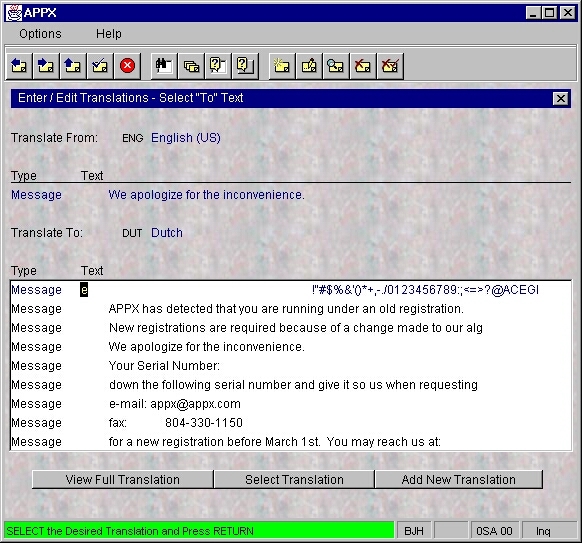Open the Help menu
This screenshot has width=582, height=543.
(x=109, y=34)
